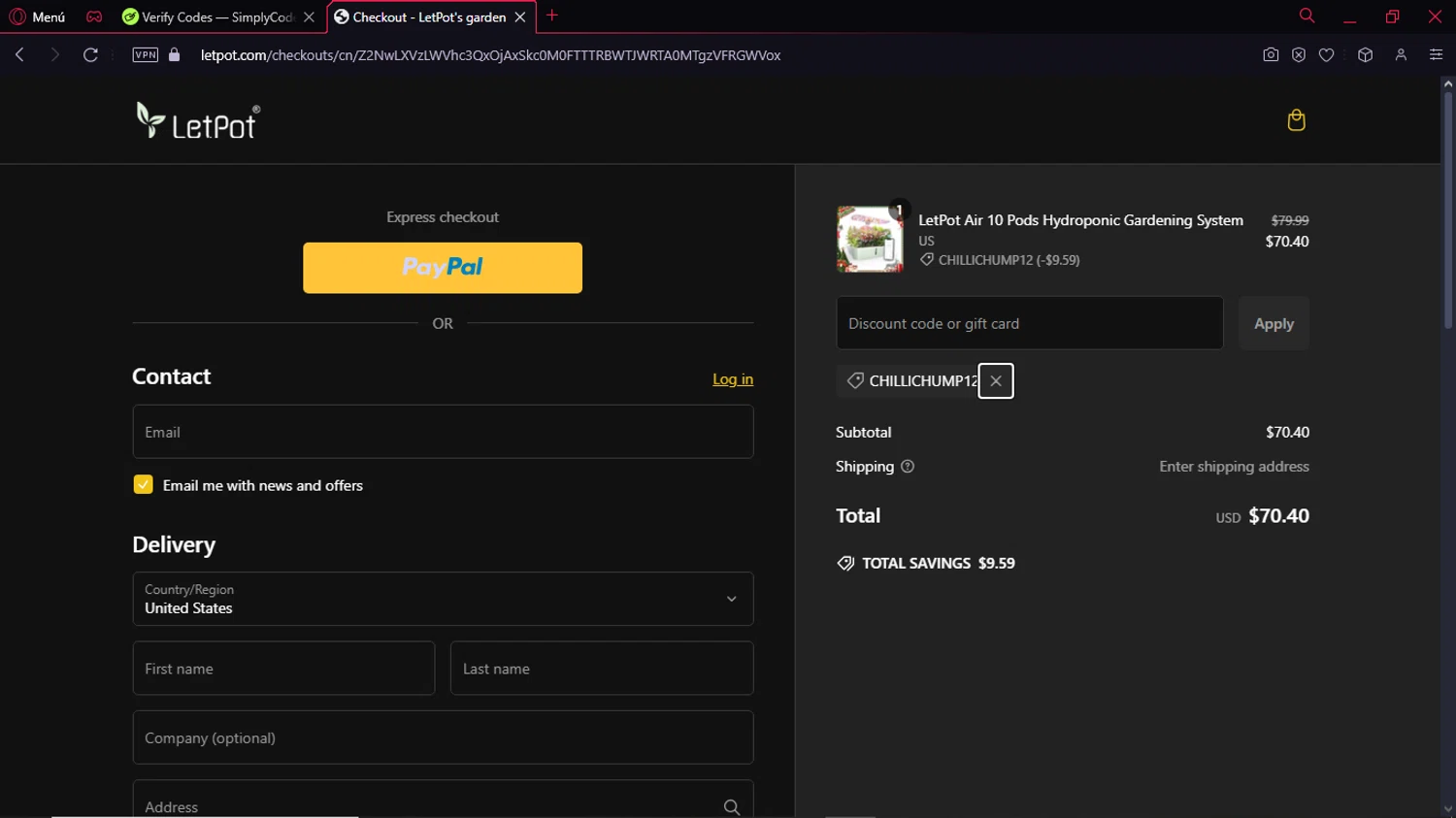Open the extensions cube icon
The image size is (1456, 818).
[1366, 55]
